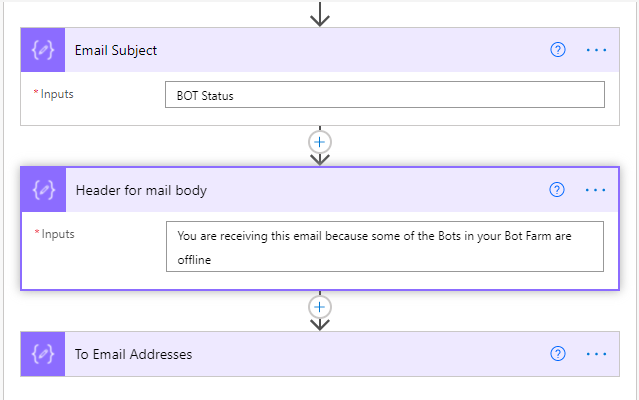Image resolution: width=639 pixels, height=400 pixels.
Task: Open help for the Email Subject action
Action: [x=558, y=50]
